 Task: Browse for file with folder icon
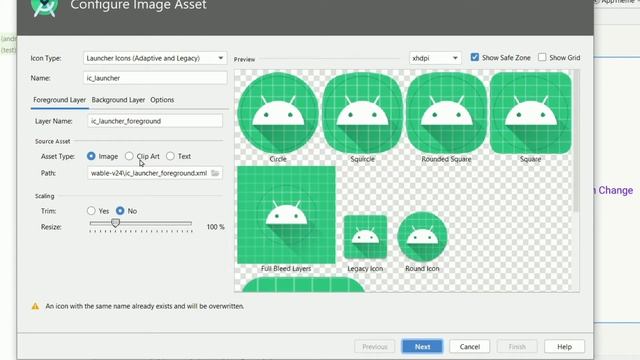click(215, 173)
